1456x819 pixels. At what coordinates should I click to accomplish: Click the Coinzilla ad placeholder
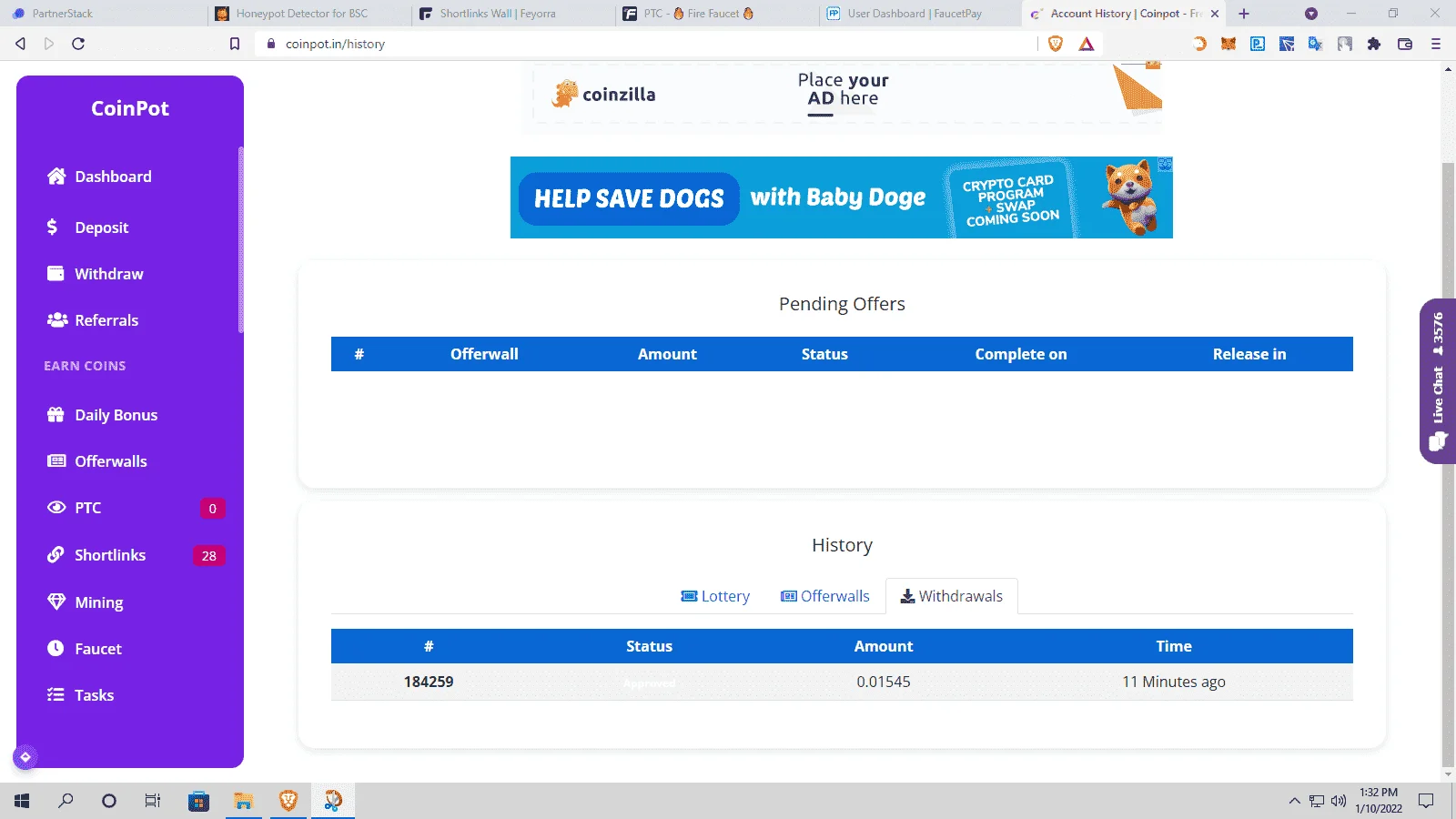tap(842, 96)
